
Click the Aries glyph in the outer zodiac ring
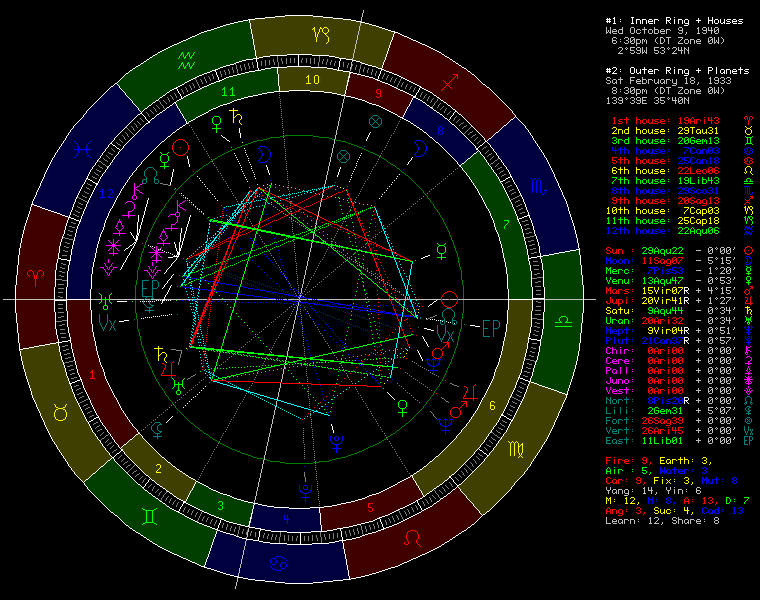click(35, 278)
